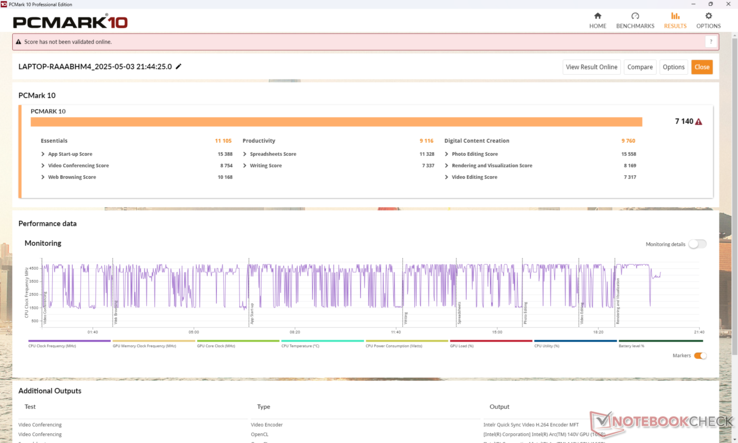
Task: Maximize the PCMark 10 window
Action: click(x=710, y=4)
